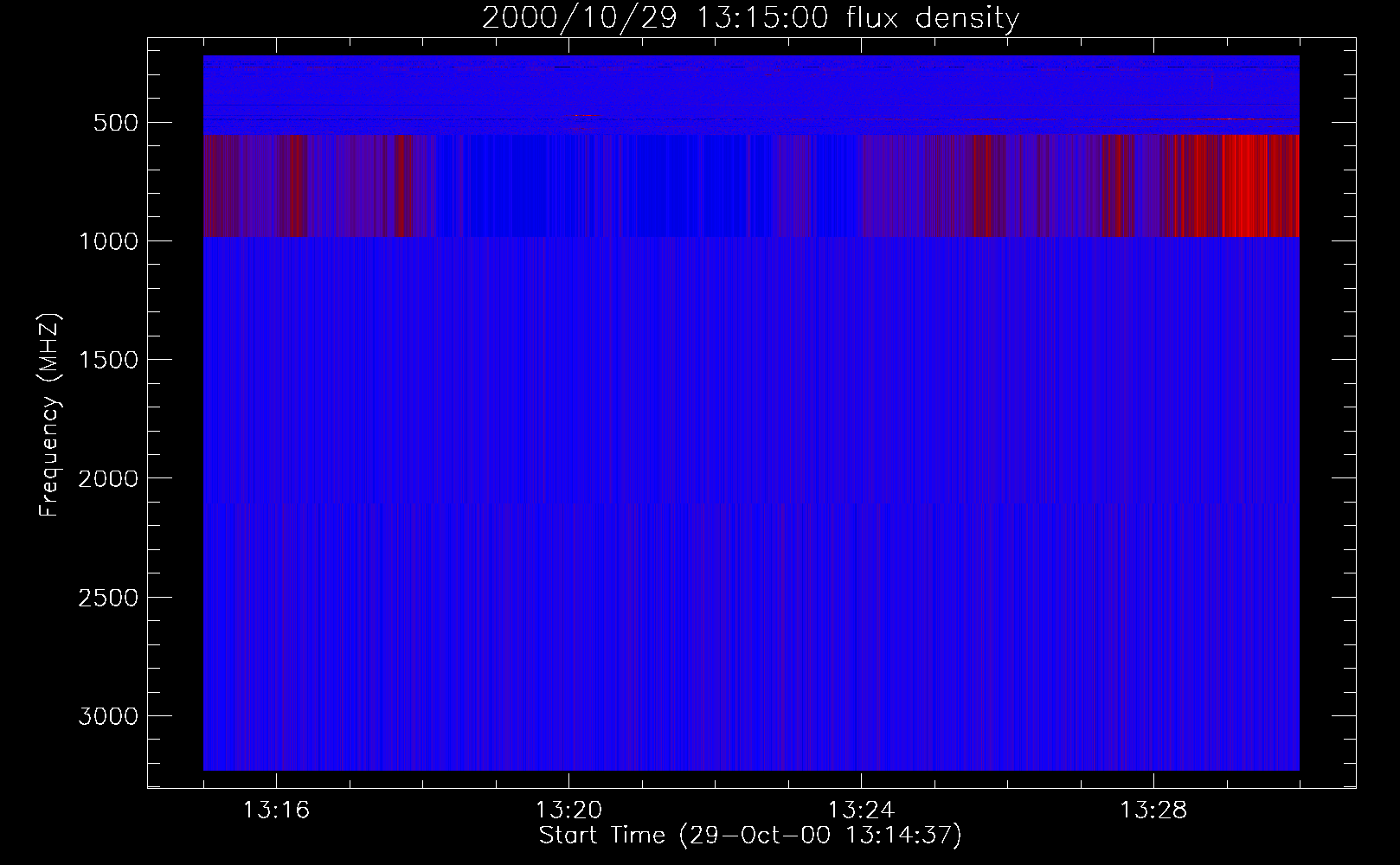This screenshot has width=1400, height=865.
Task: Click the 13:28 time tick label
Action: [1153, 811]
